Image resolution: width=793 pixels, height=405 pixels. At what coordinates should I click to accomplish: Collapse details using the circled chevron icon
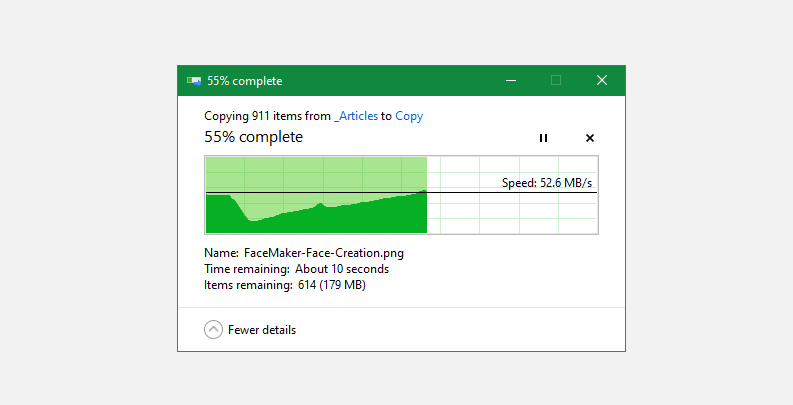(213, 330)
